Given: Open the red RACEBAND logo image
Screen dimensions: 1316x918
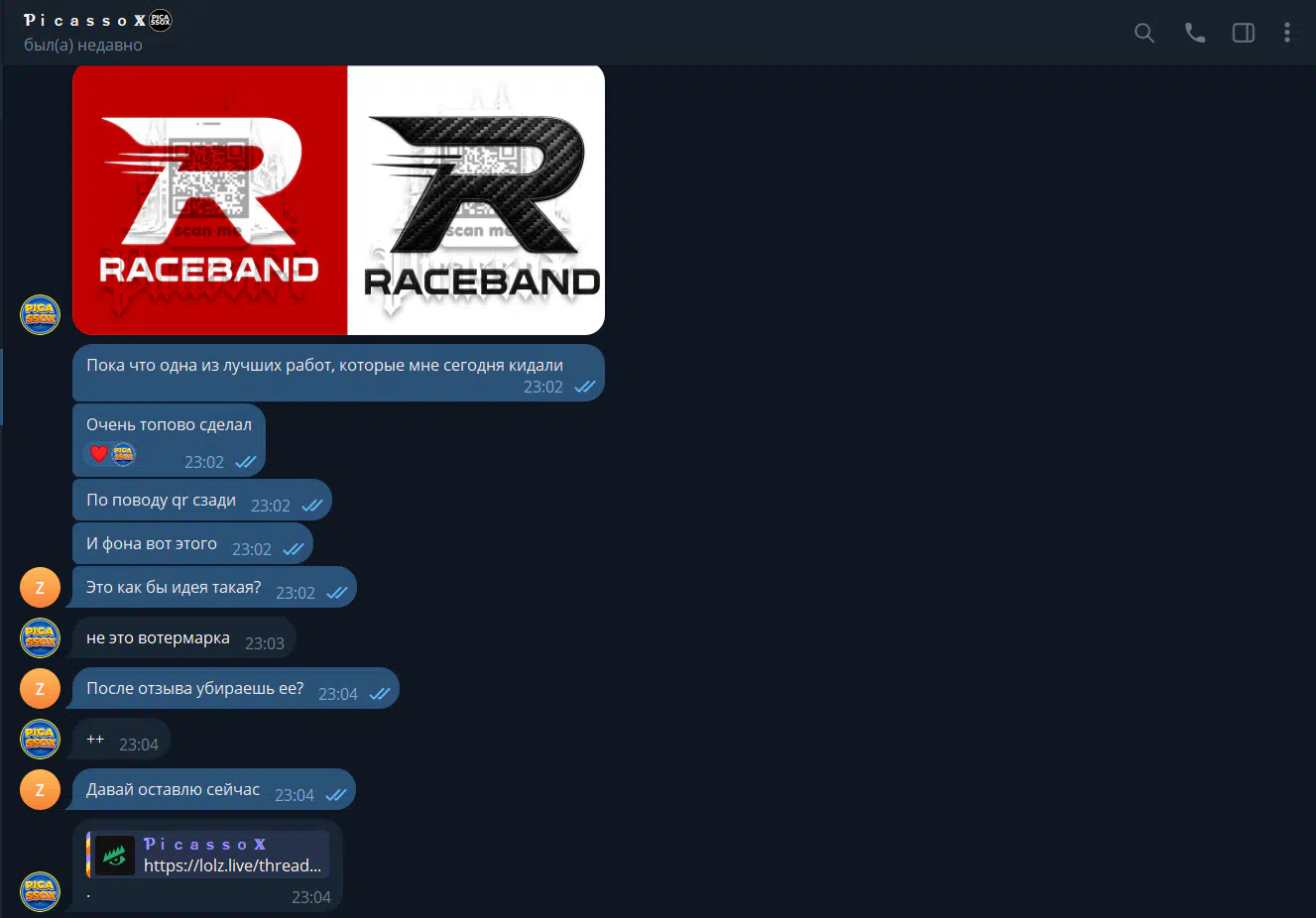Looking at the screenshot, I should (210, 200).
